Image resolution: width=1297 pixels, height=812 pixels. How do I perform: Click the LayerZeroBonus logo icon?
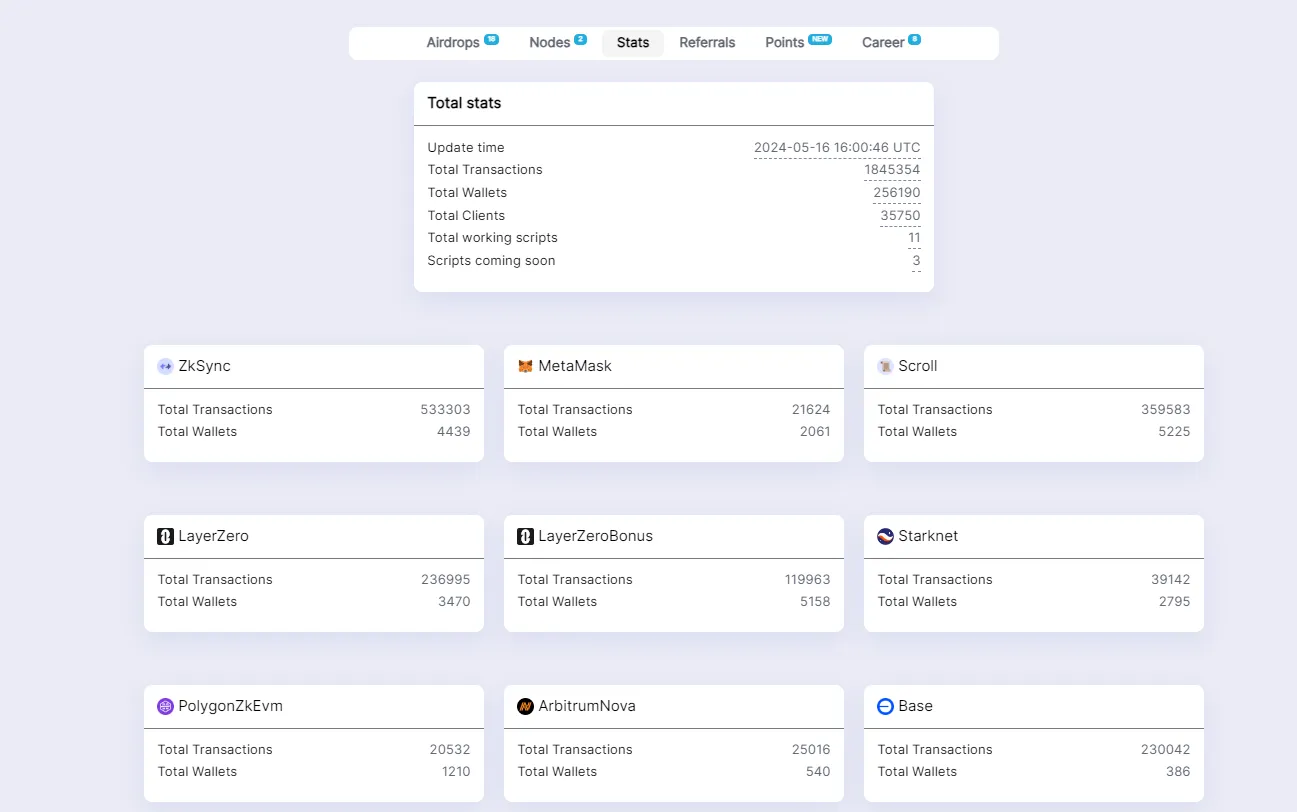click(x=525, y=536)
